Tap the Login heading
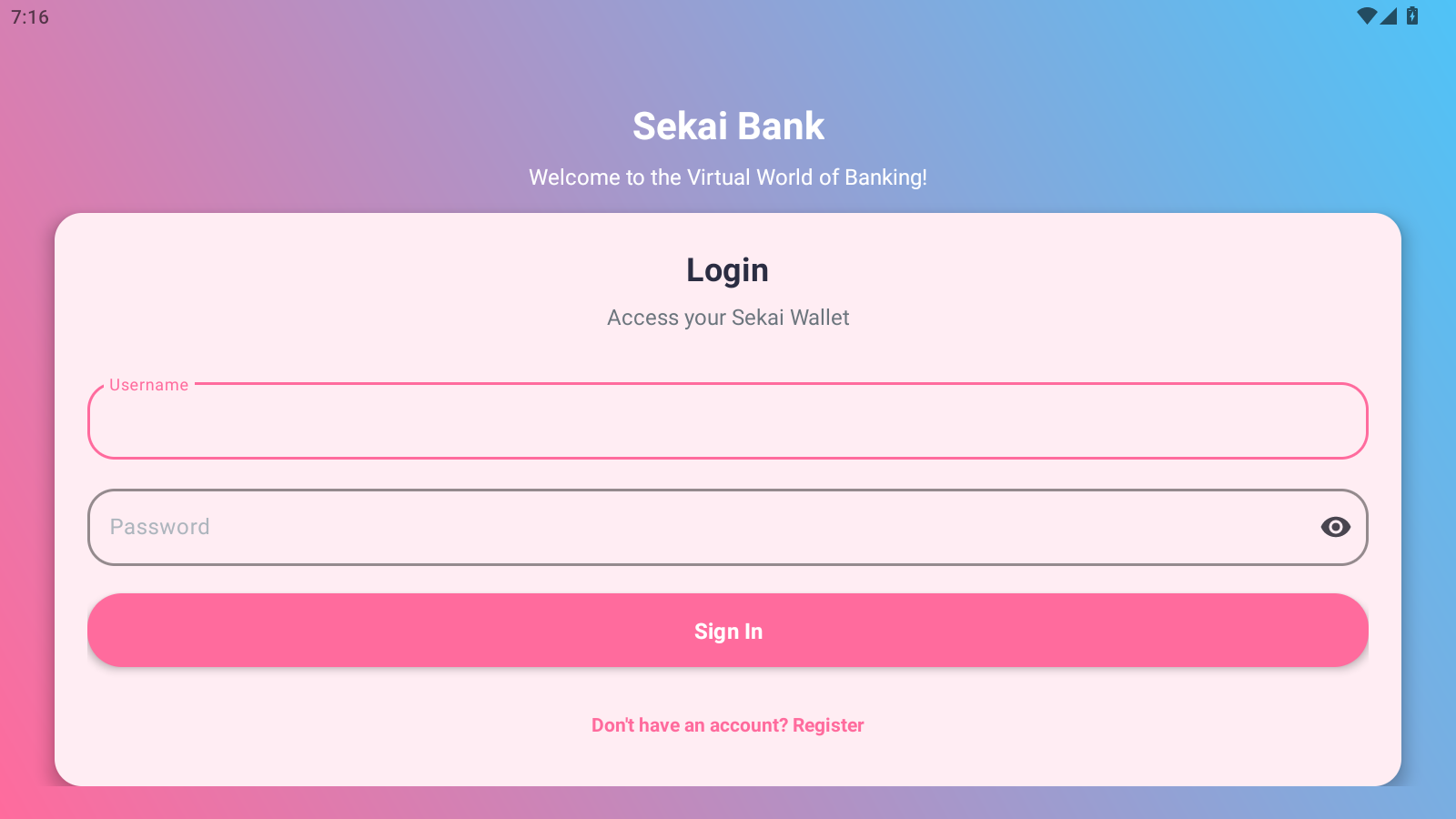This screenshot has height=819, width=1456. pyautogui.click(x=728, y=270)
